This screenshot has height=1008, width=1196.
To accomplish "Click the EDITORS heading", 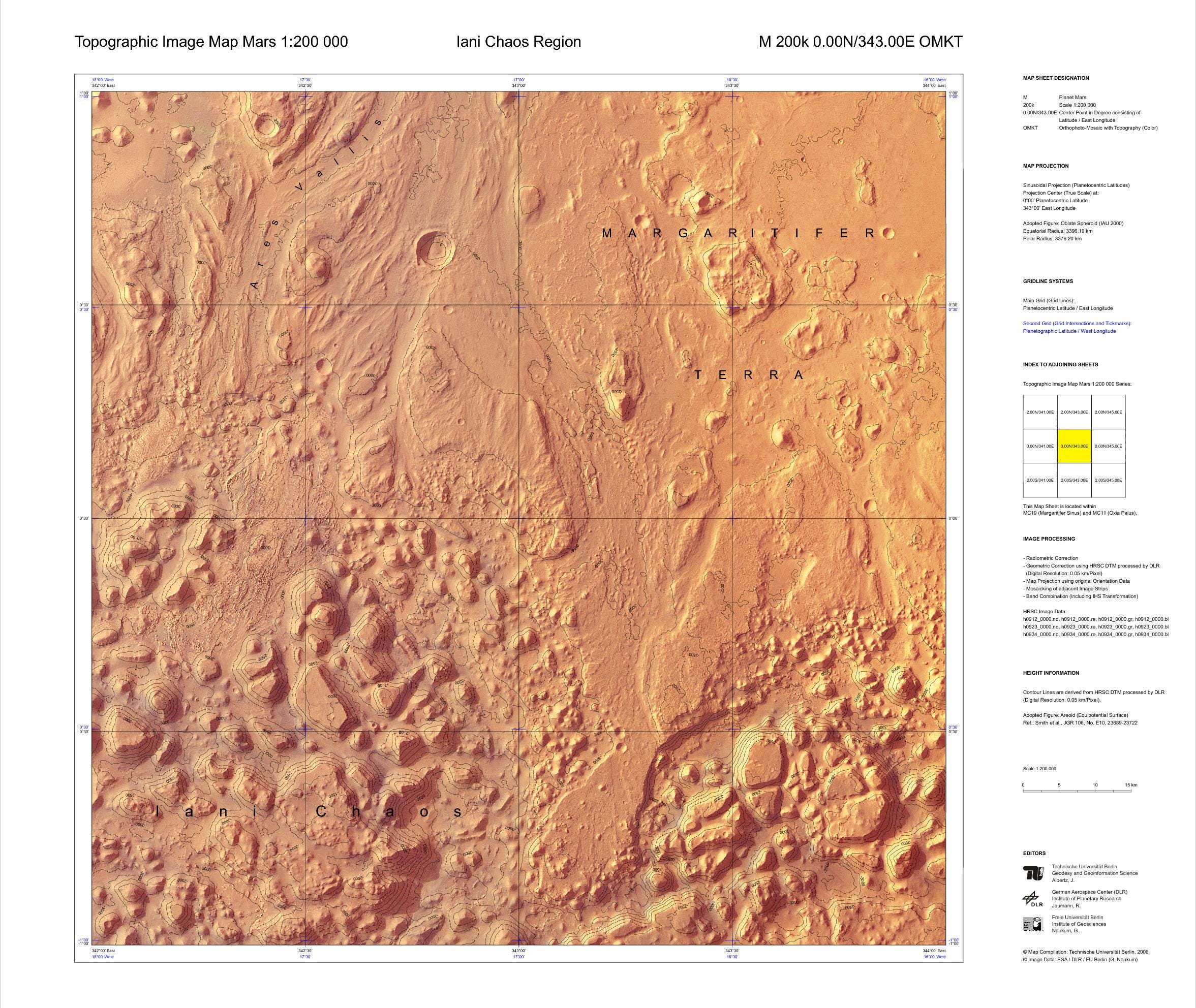I will [x=1034, y=853].
